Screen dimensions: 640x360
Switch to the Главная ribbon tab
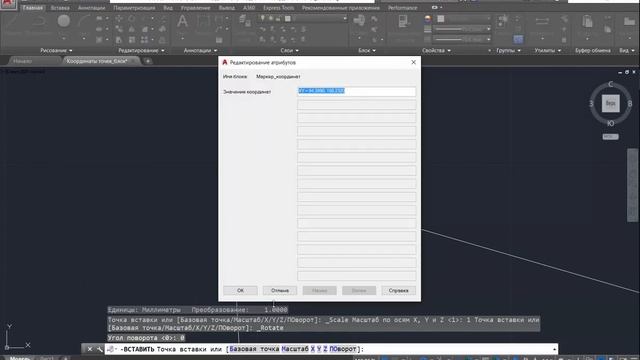(x=33, y=8)
